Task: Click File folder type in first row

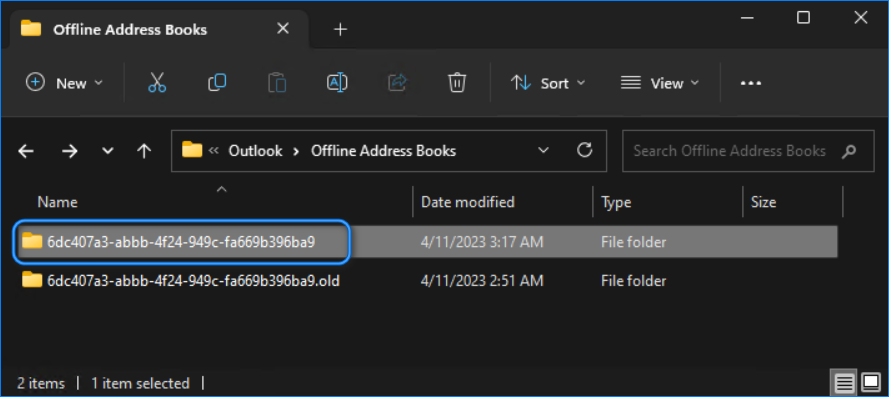Action: point(633,242)
